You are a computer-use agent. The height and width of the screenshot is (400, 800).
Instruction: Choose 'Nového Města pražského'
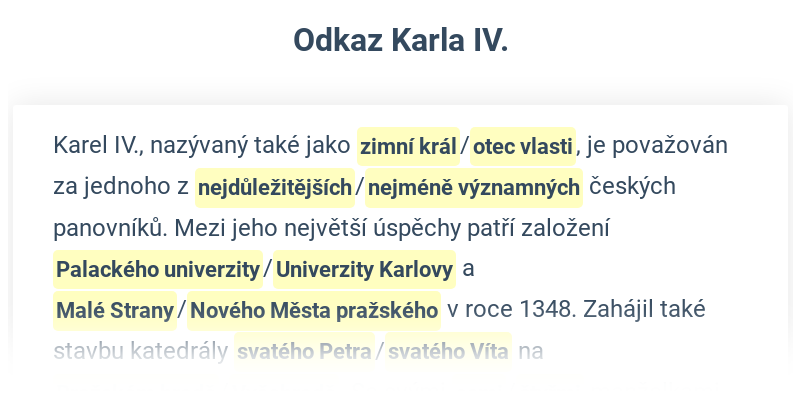pyautogui.click(x=314, y=310)
